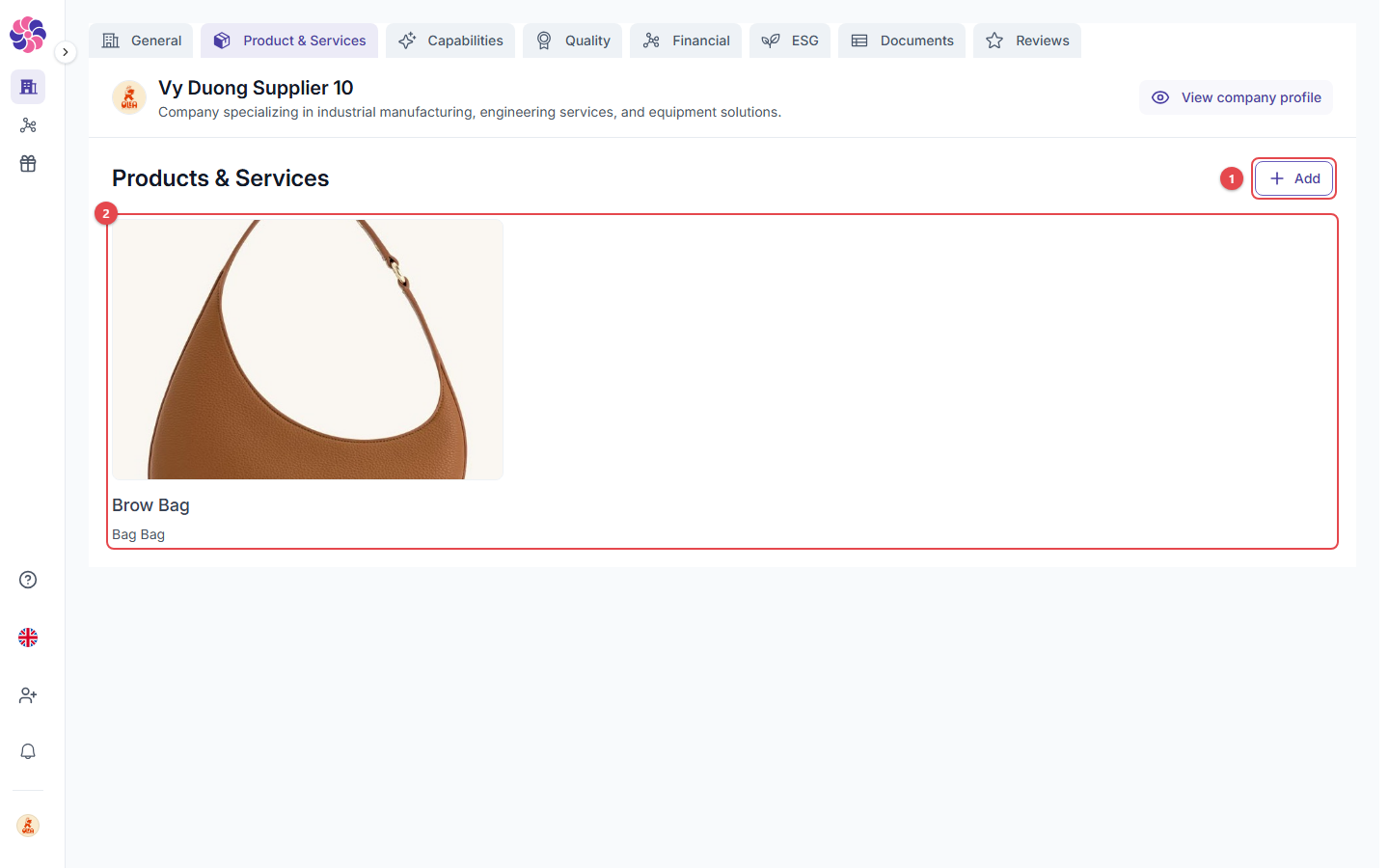The height and width of the screenshot is (868, 1389).
Task: Click the View company profile button
Action: pyautogui.click(x=1237, y=97)
